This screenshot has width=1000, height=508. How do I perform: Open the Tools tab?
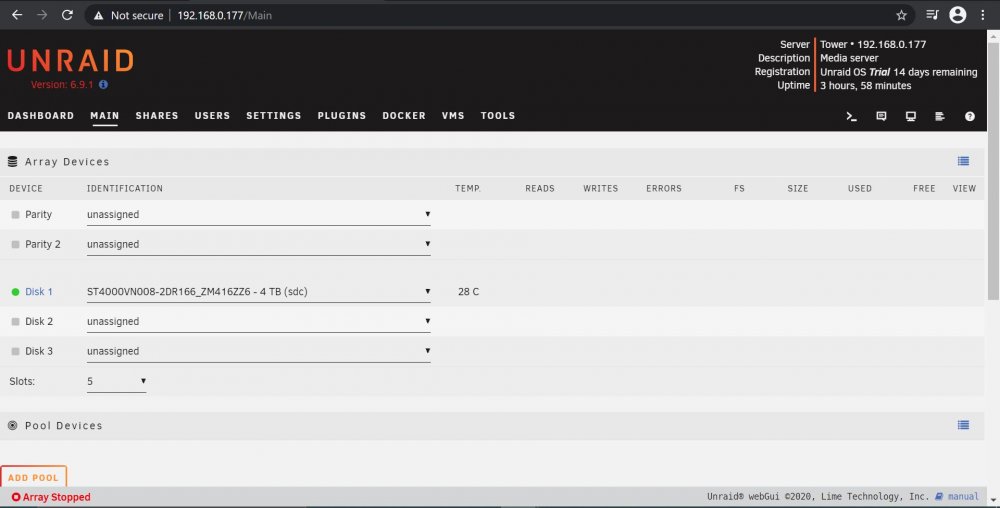pos(498,115)
